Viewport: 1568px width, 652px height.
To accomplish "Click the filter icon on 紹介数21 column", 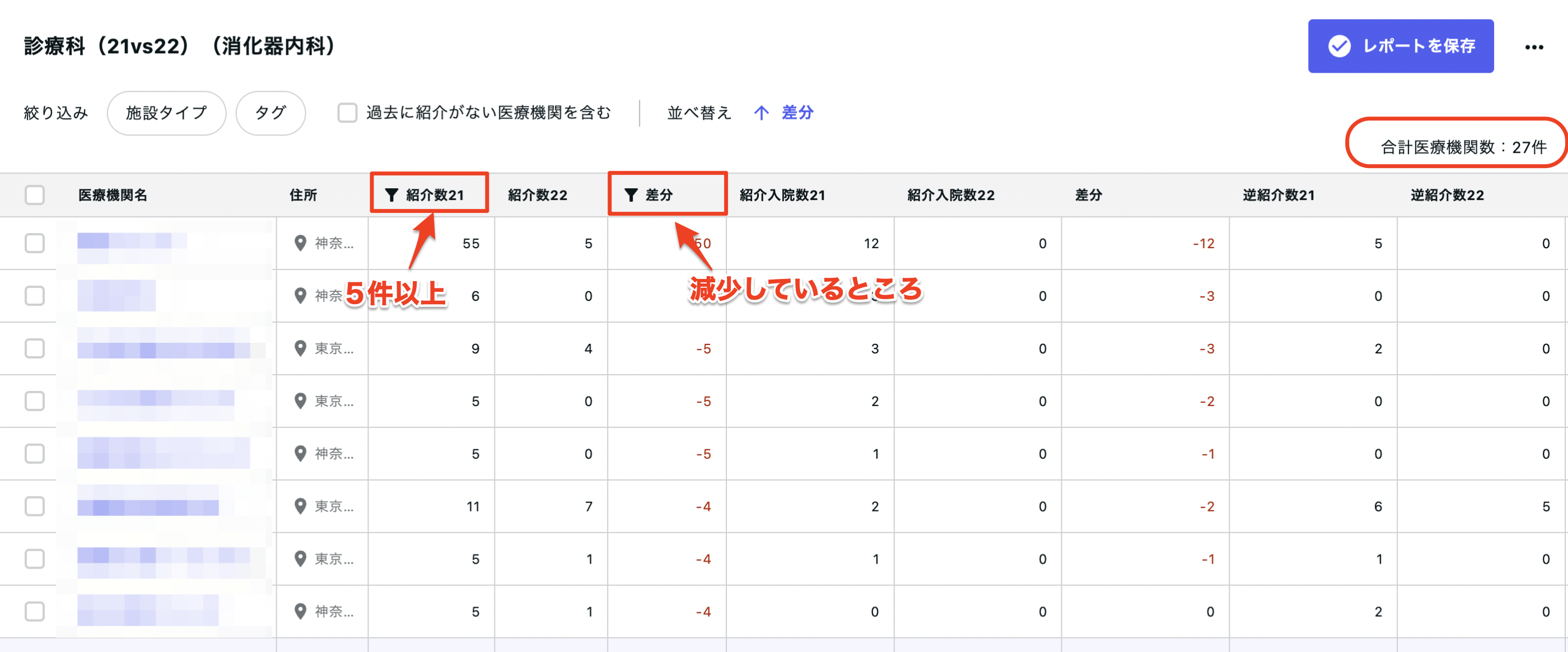I will pos(391,195).
